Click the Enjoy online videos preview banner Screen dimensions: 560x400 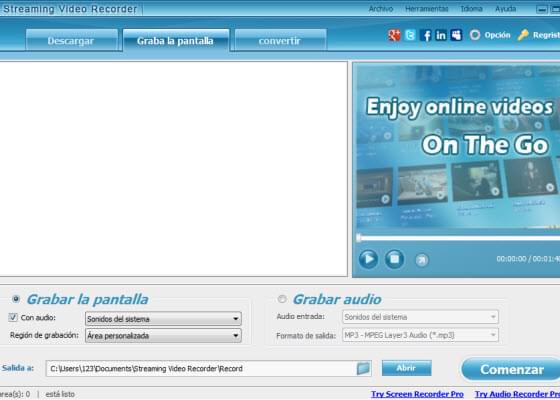point(458,147)
